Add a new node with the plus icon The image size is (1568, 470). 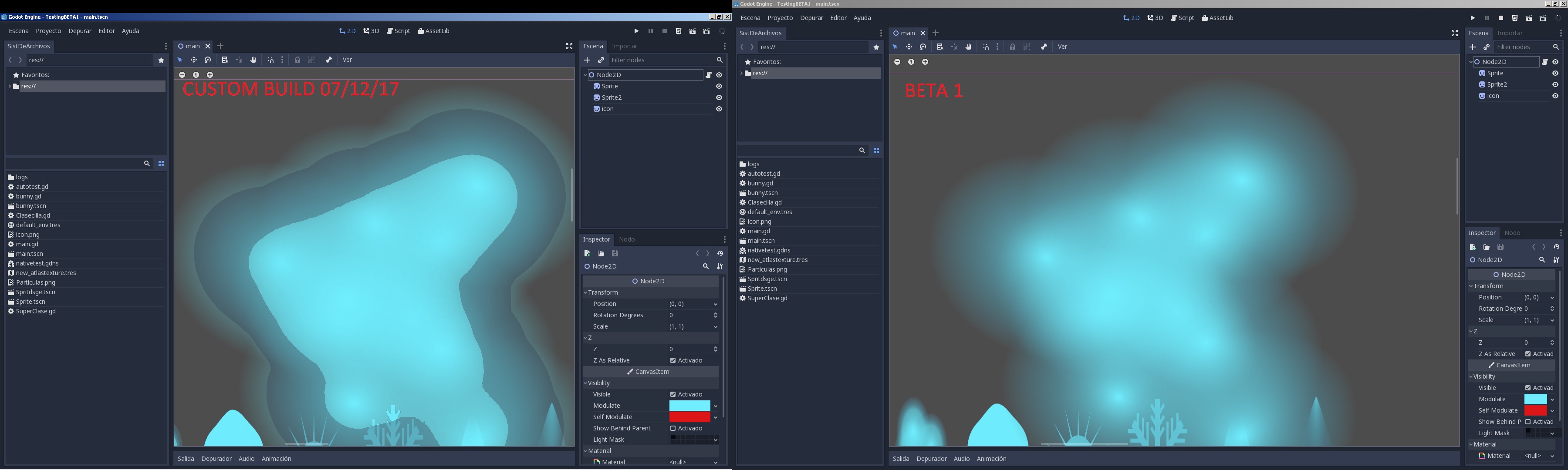(587, 60)
